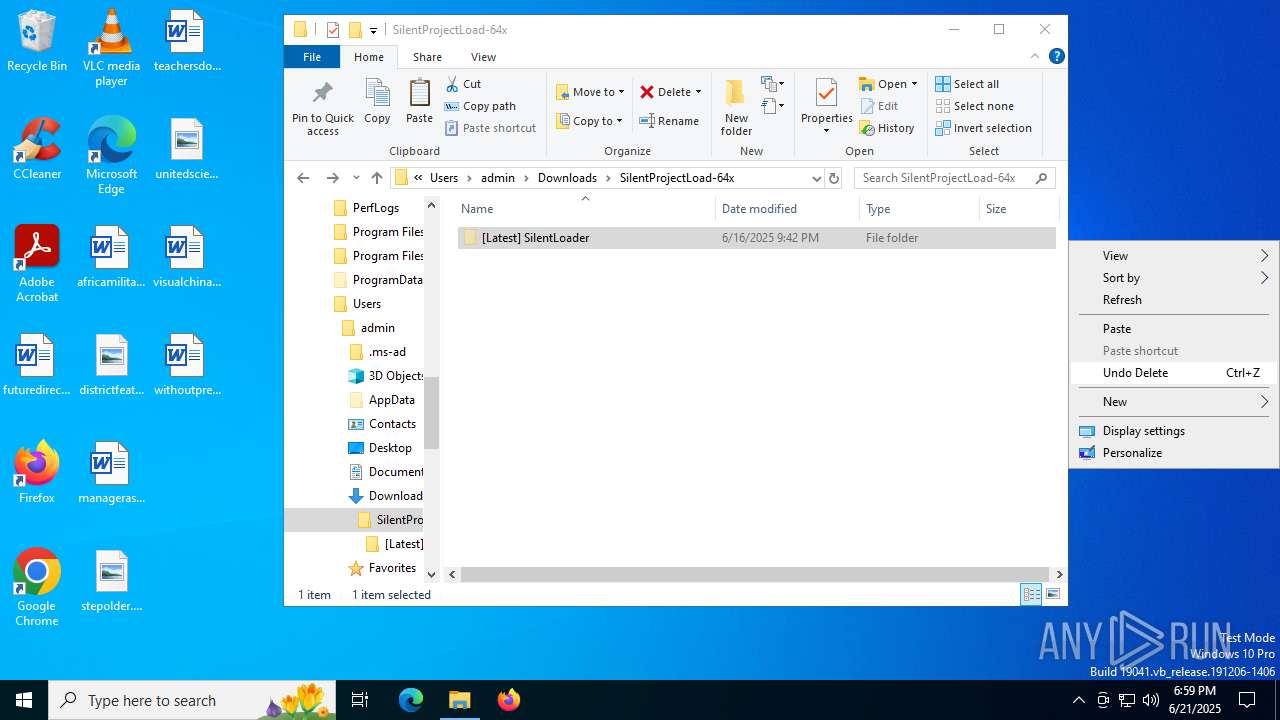The width and height of the screenshot is (1280, 720).
Task: Switch to large thumbnails view icon
Action: [x=1052, y=594]
